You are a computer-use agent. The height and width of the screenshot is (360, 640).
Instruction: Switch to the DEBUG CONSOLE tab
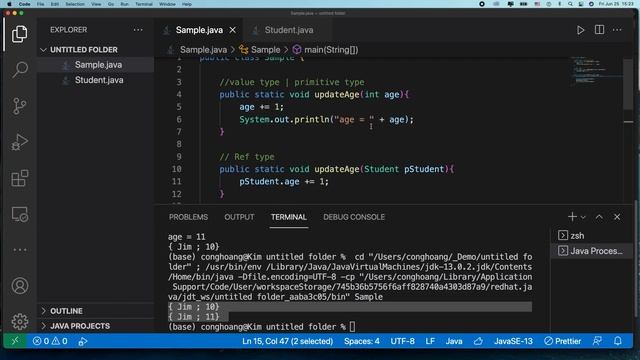click(354, 217)
